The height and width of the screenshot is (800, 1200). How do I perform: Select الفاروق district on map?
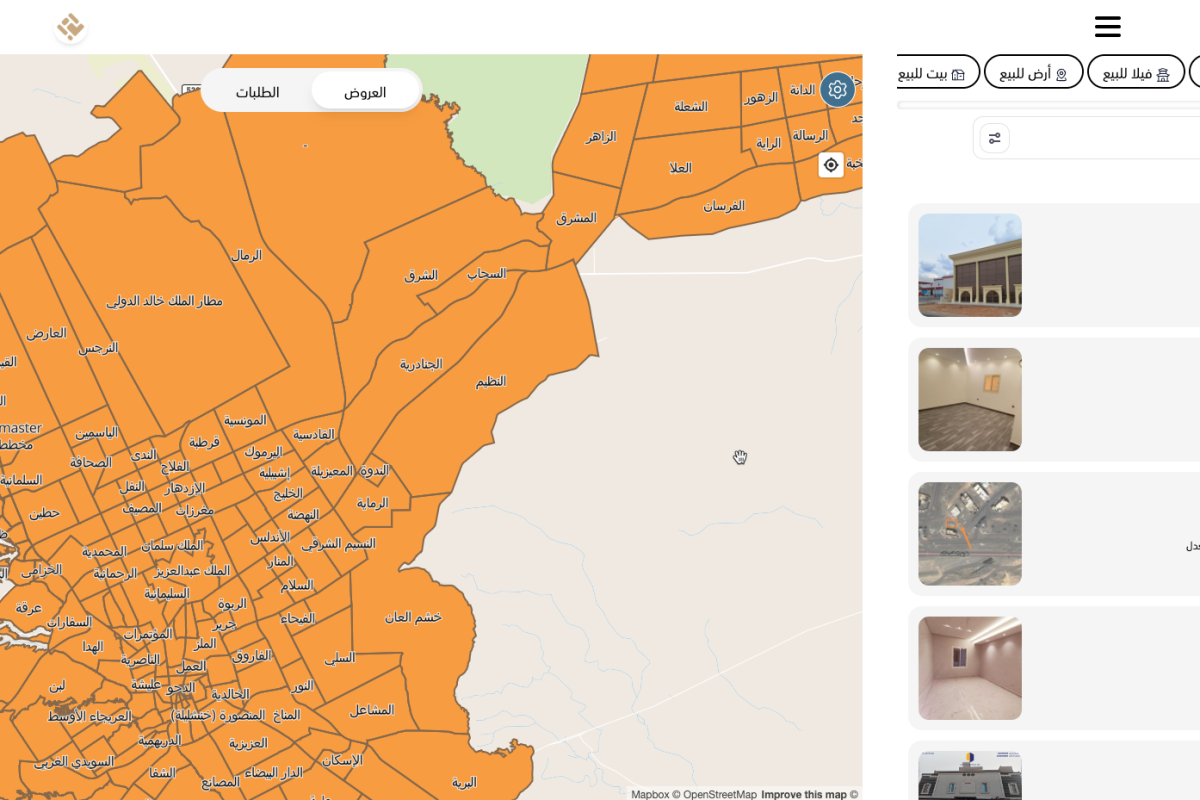[252, 656]
